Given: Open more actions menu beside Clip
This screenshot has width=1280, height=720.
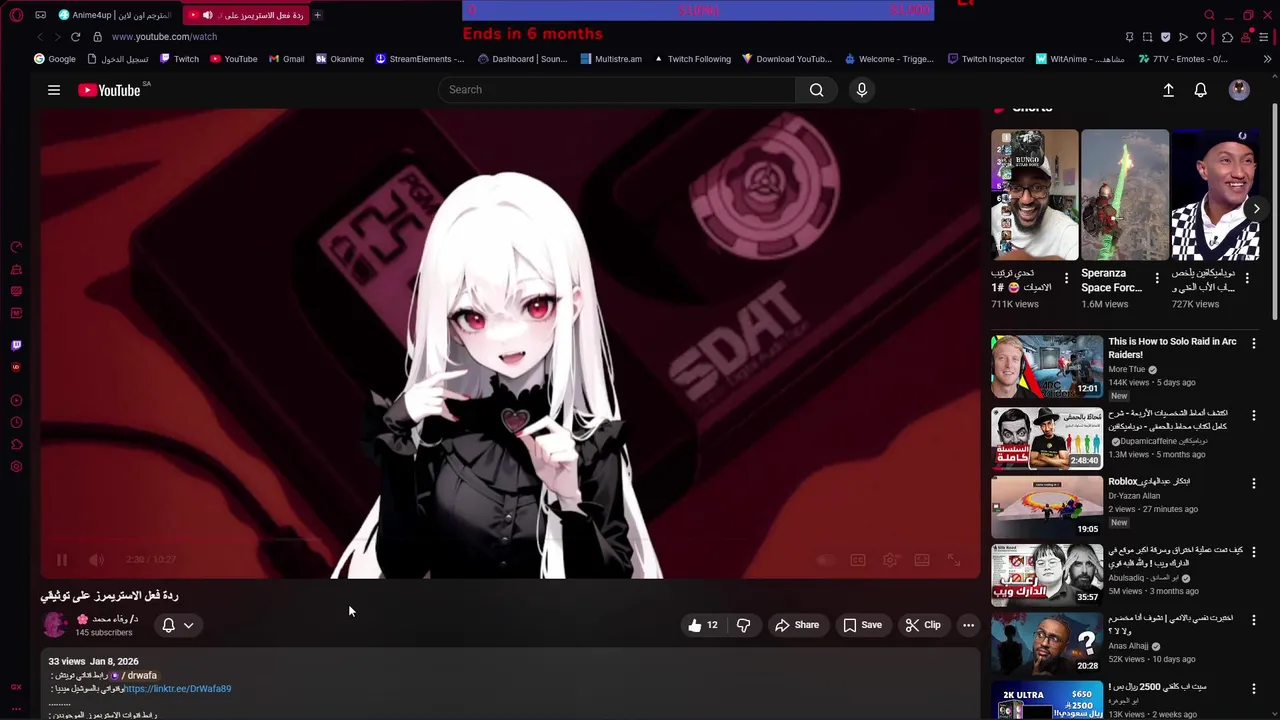Looking at the screenshot, I should [x=968, y=625].
